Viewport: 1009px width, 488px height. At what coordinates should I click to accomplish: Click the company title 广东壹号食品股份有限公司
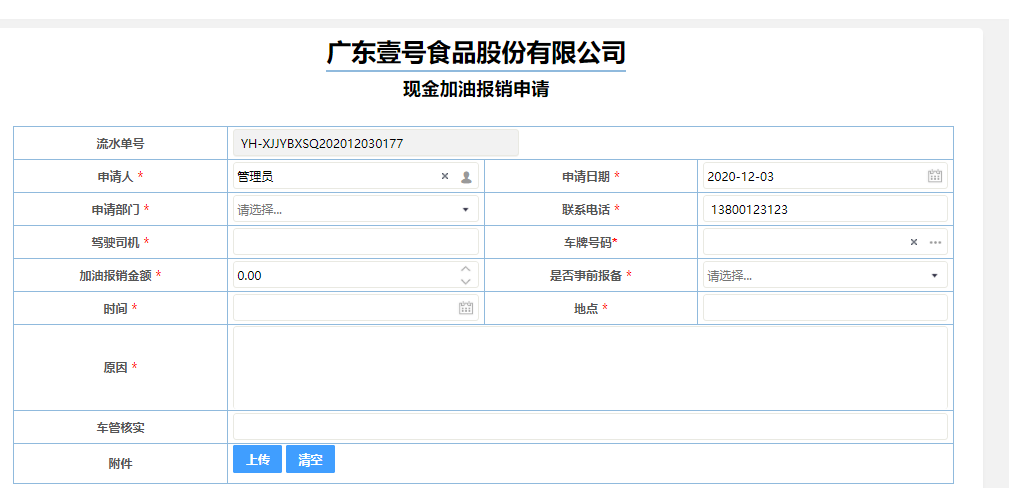(x=476, y=53)
